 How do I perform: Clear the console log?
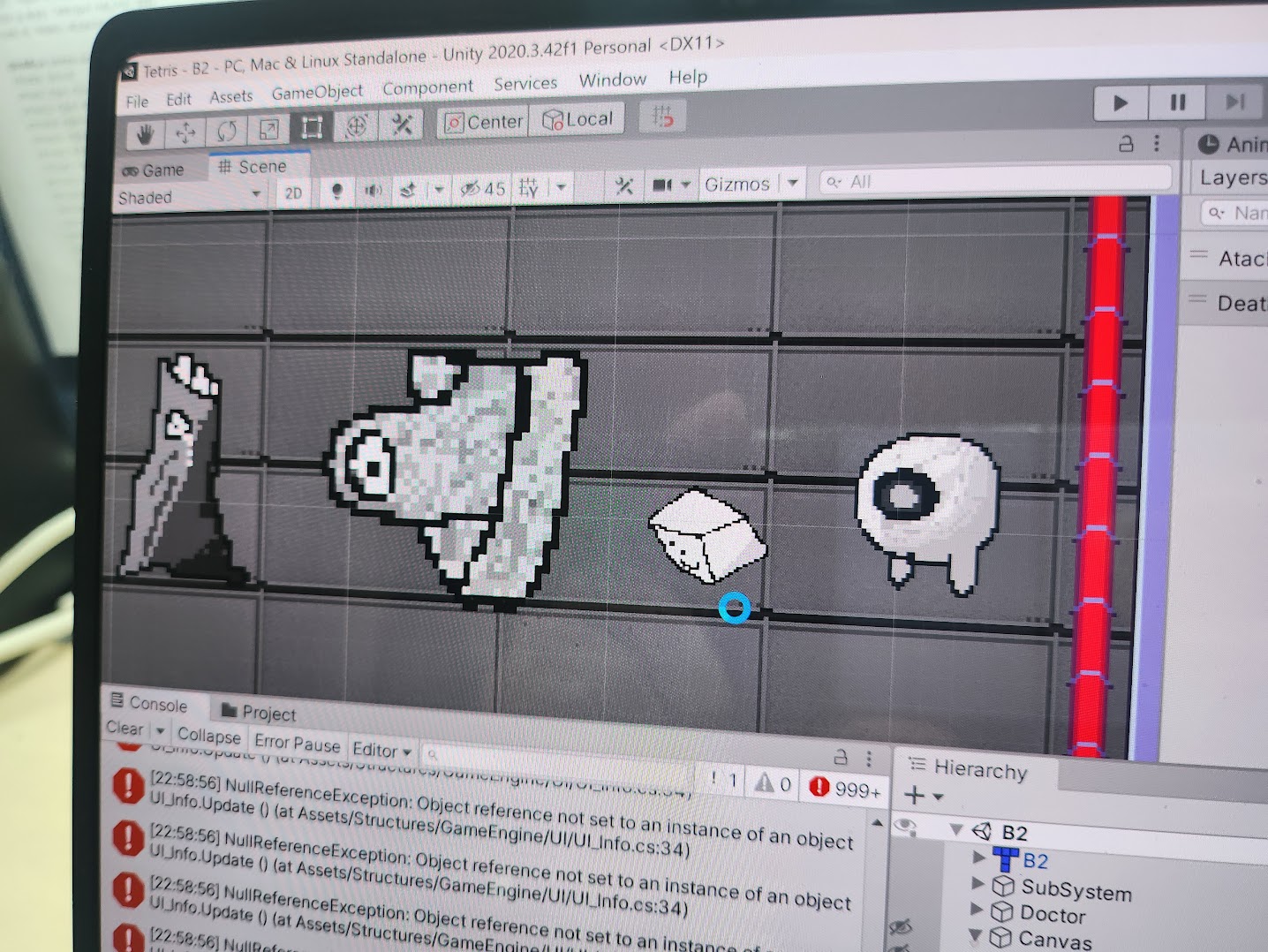point(125,729)
